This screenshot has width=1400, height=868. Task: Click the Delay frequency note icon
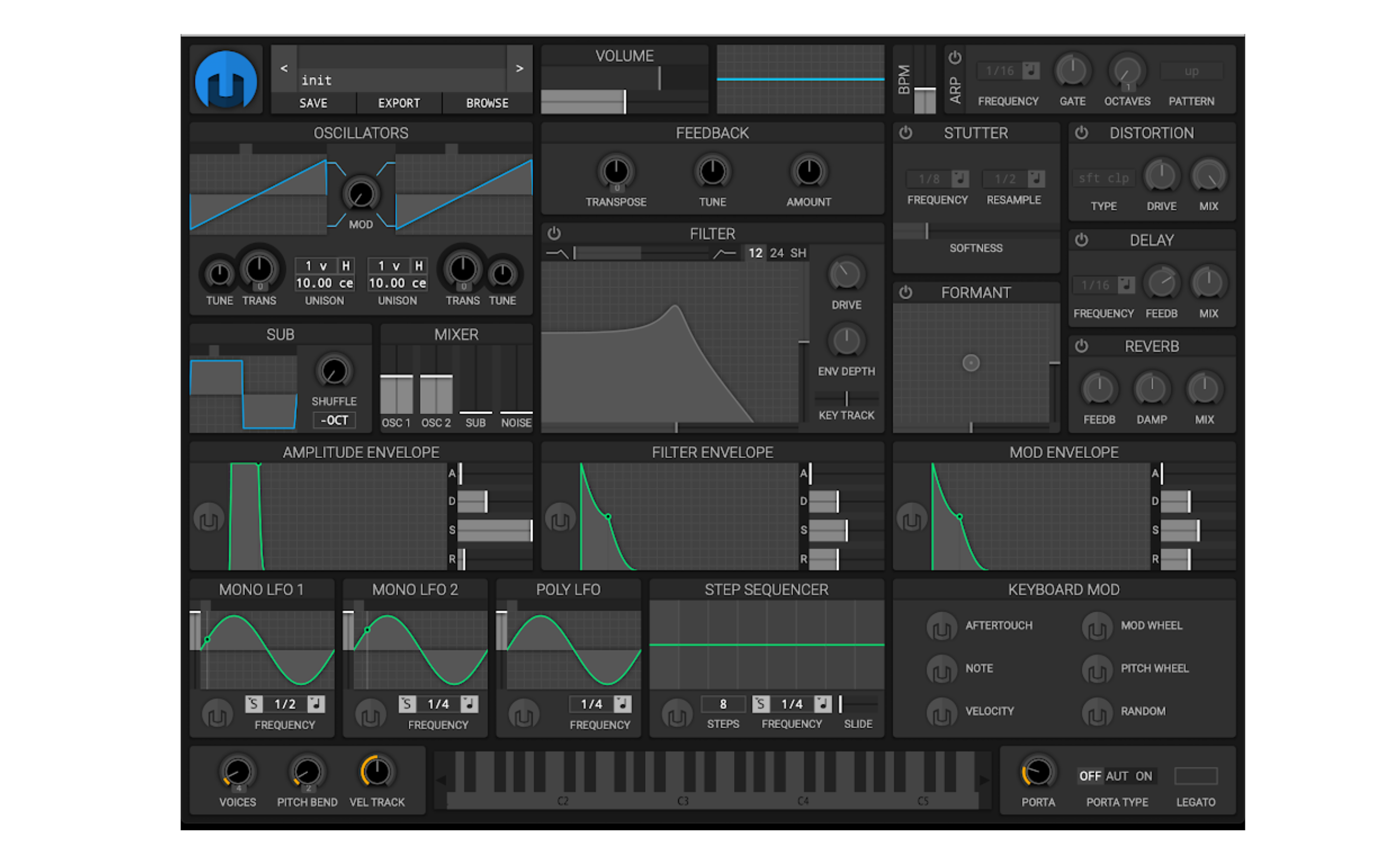(1126, 285)
